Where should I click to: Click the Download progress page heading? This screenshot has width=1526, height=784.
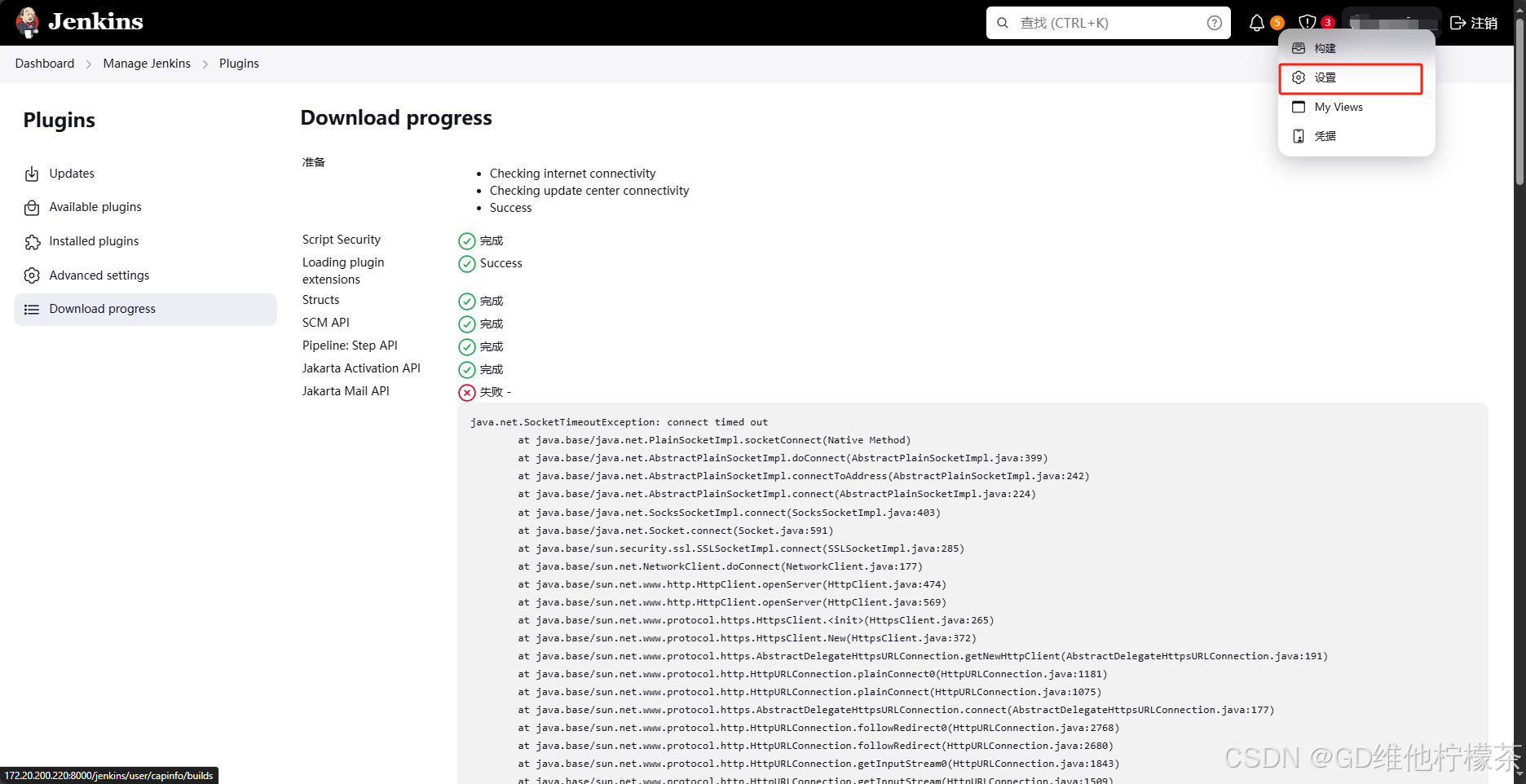396,118
